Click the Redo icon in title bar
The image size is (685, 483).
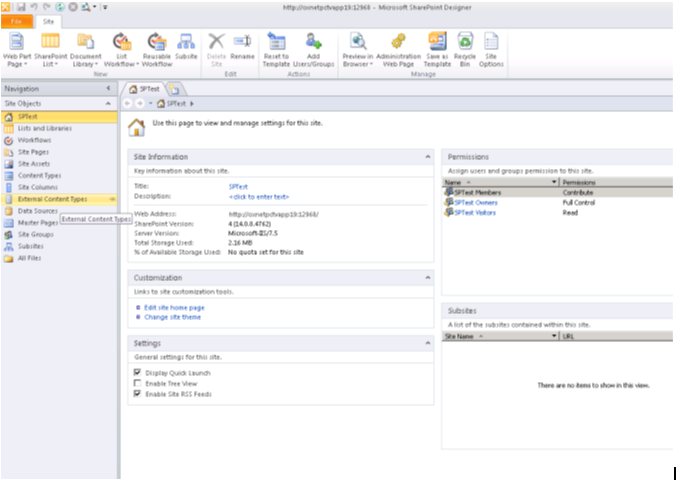point(46,7)
